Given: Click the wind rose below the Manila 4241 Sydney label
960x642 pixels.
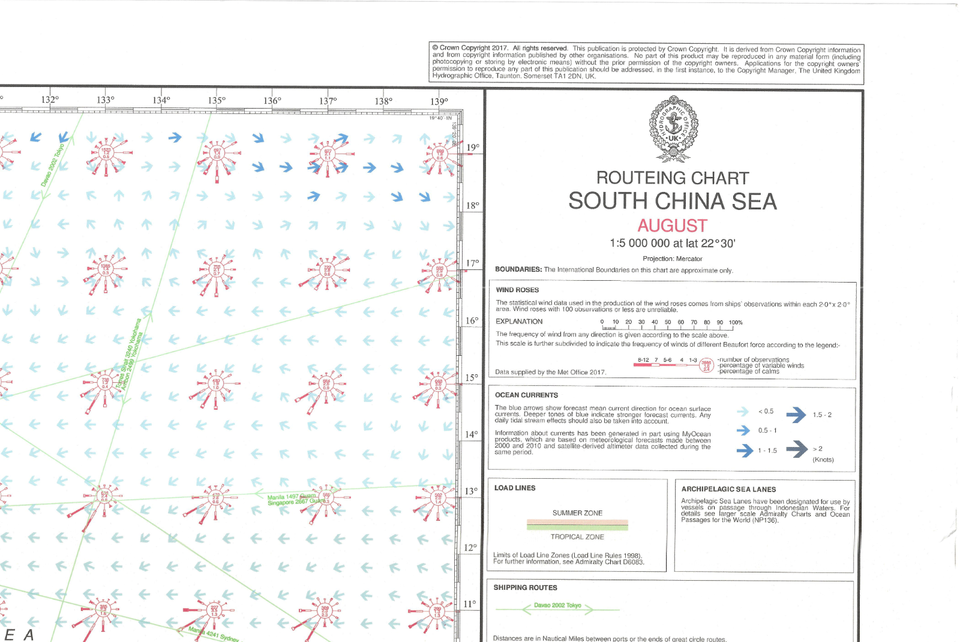Looking at the screenshot, I should click(214, 610).
